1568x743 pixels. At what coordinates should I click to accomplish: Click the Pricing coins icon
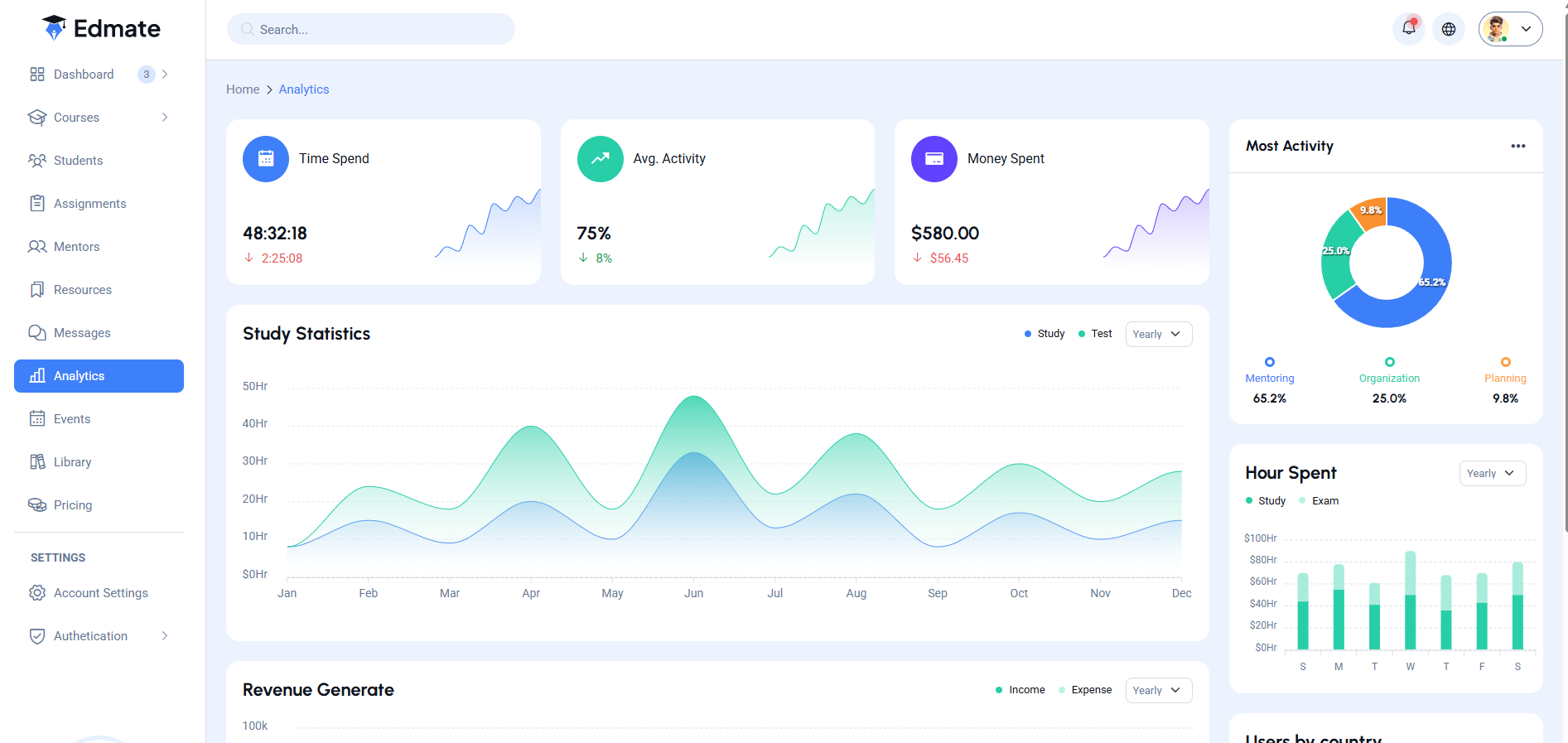[37, 505]
